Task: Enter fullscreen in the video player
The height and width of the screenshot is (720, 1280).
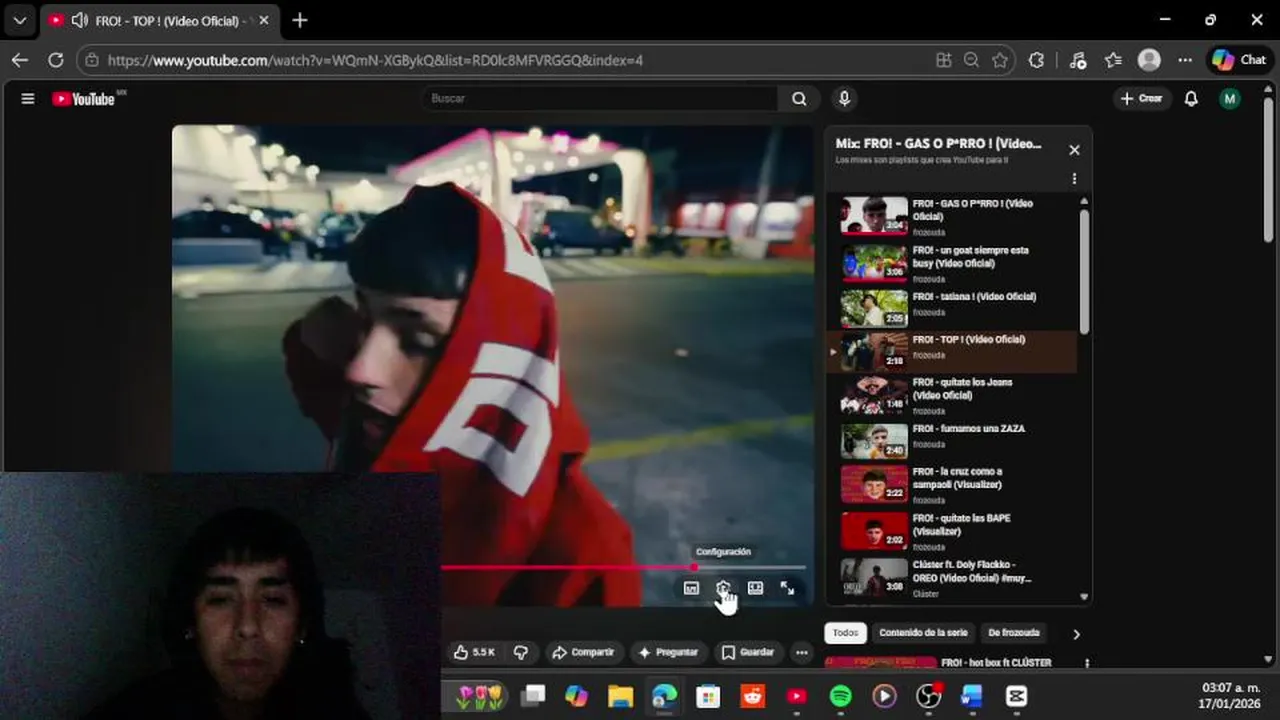Action: click(787, 588)
